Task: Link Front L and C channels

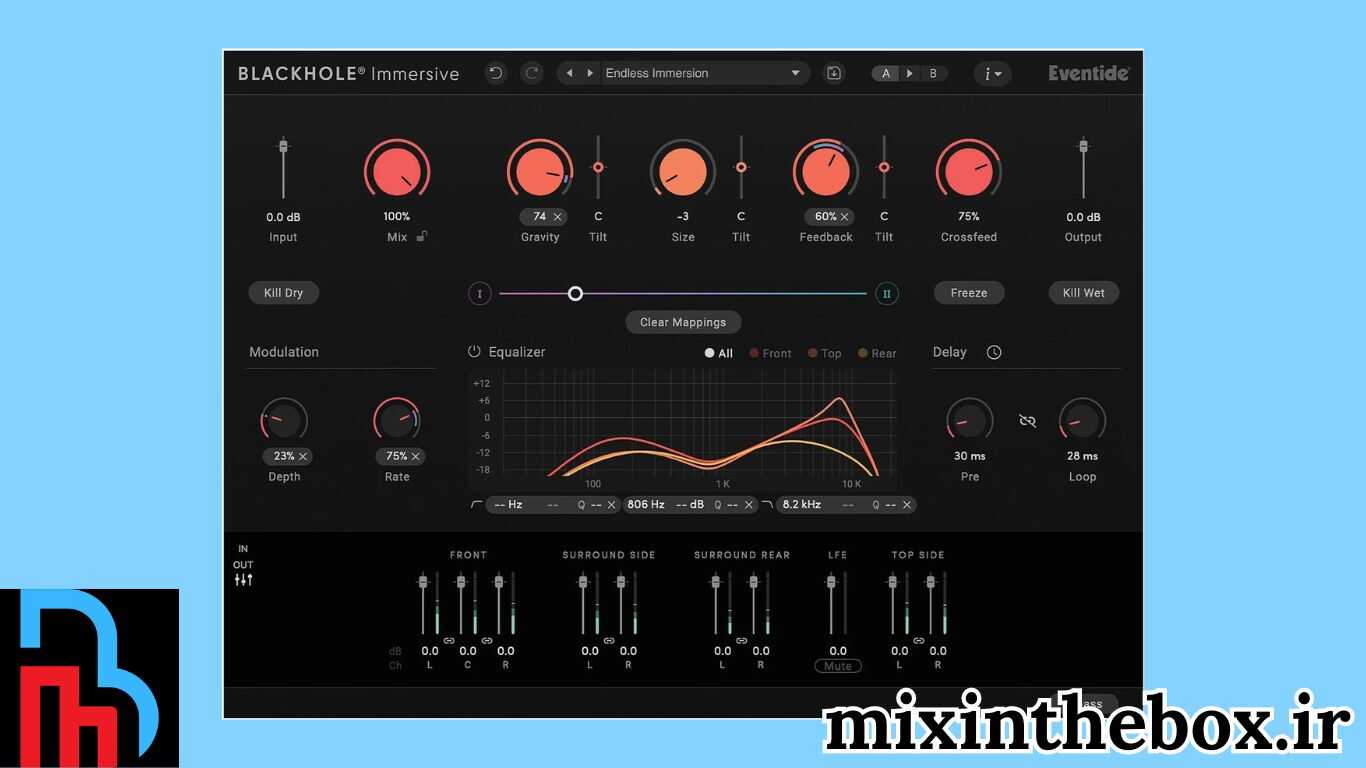Action: click(449, 640)
